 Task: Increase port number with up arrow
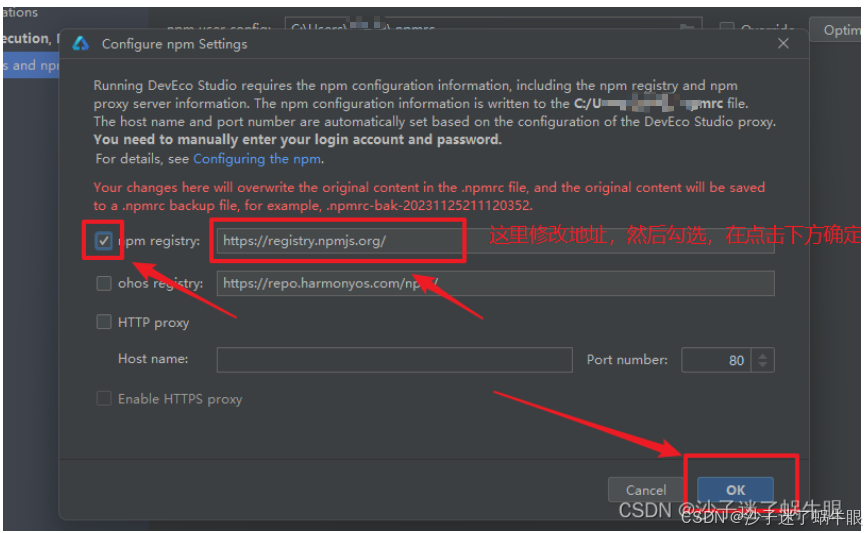(x=763, y=355)
